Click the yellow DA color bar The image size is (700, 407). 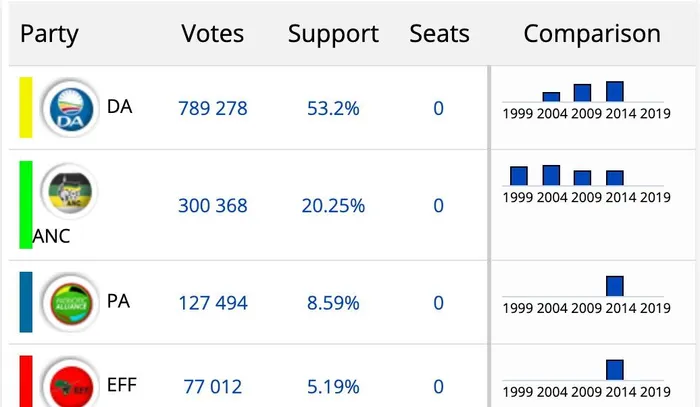[x=26, y=108]
